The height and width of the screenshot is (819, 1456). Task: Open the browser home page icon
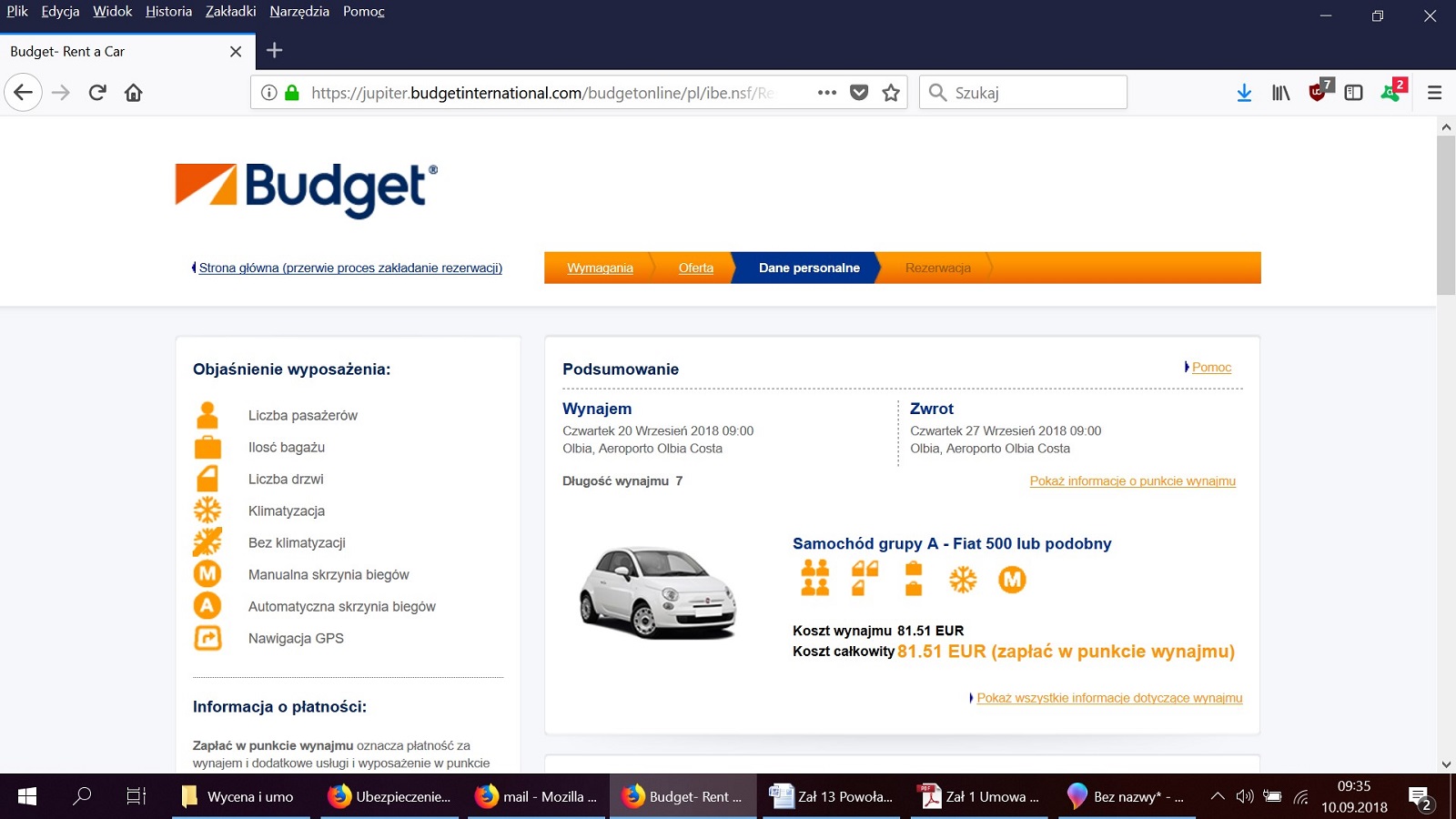point(134,93)
